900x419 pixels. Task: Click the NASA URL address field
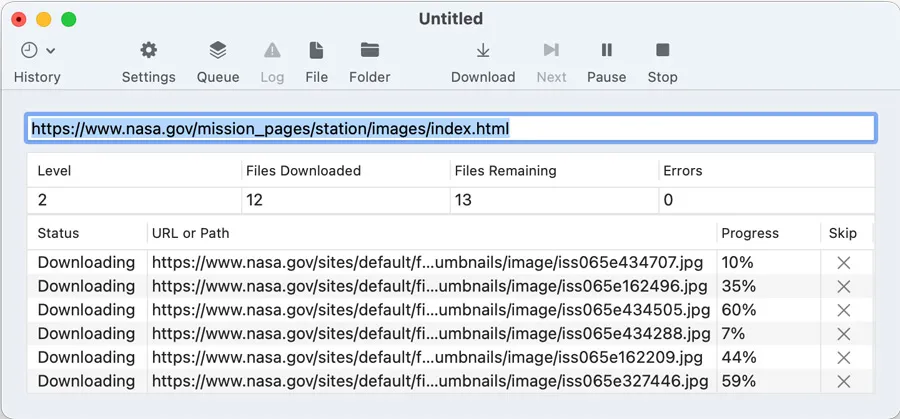tap(450, 128)
